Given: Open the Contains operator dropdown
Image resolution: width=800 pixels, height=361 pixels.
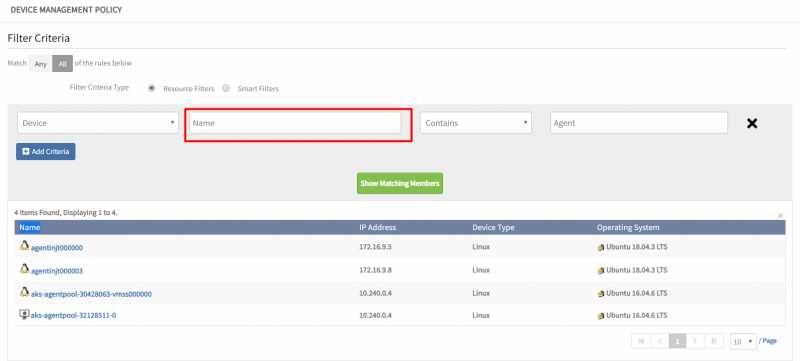Looking at the screenshot, I should (x=476, y=123).
